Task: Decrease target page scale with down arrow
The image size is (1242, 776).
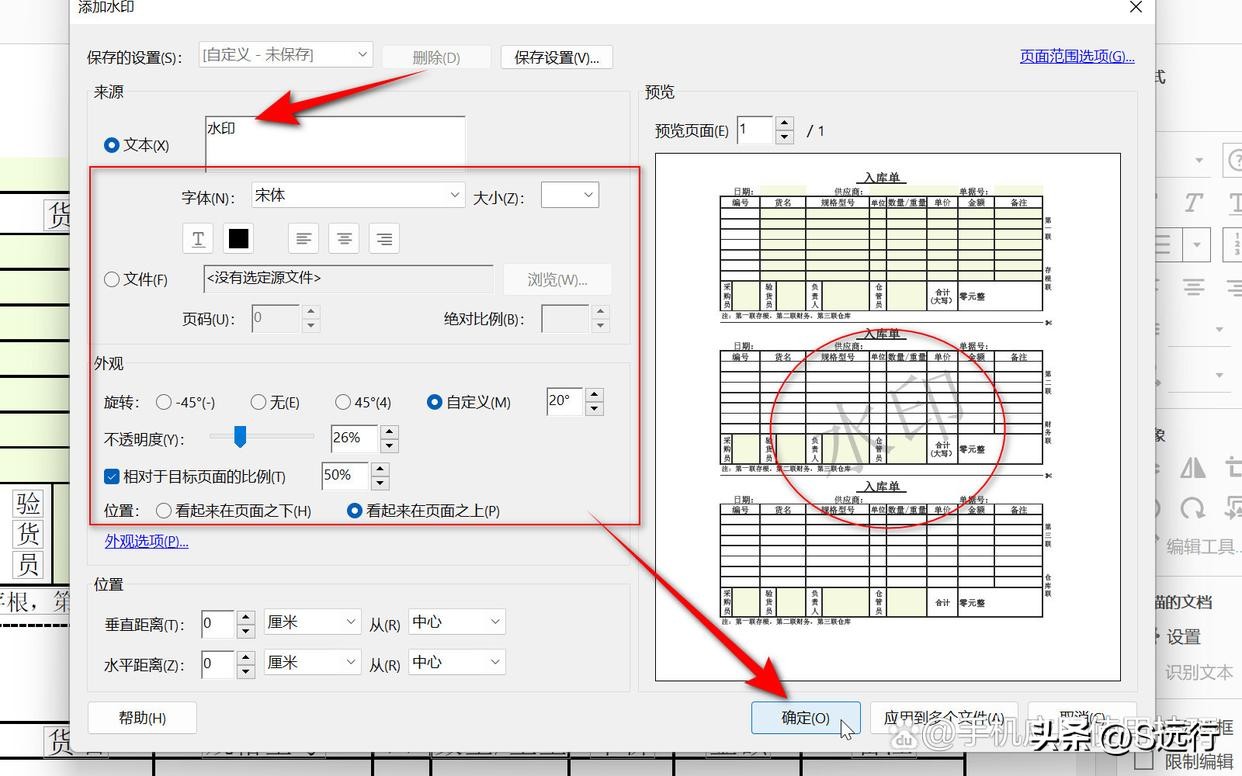Action: pos(380,483)
